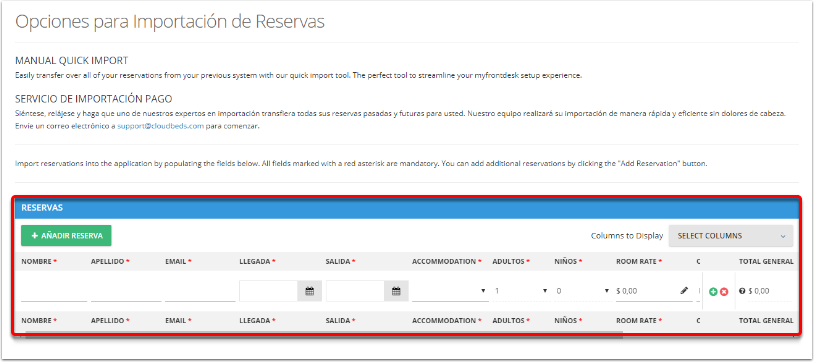Click the top TOTAL GENERAL column header
The image size is (814, 362).
coord(766,261)
